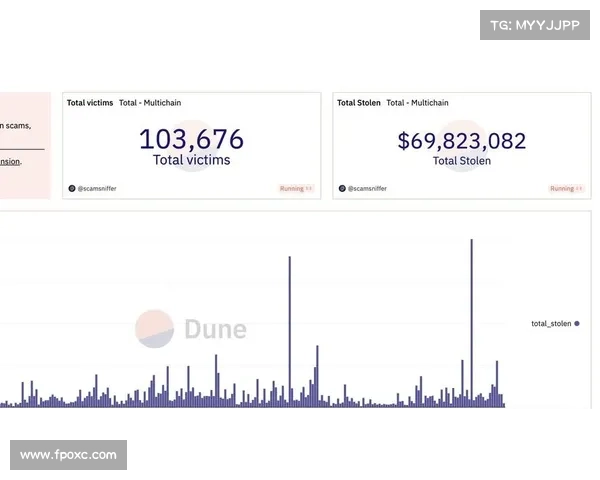Click the 103,676 victims counter value
This screenshot has height=480, width=600.
click(191, 139)
